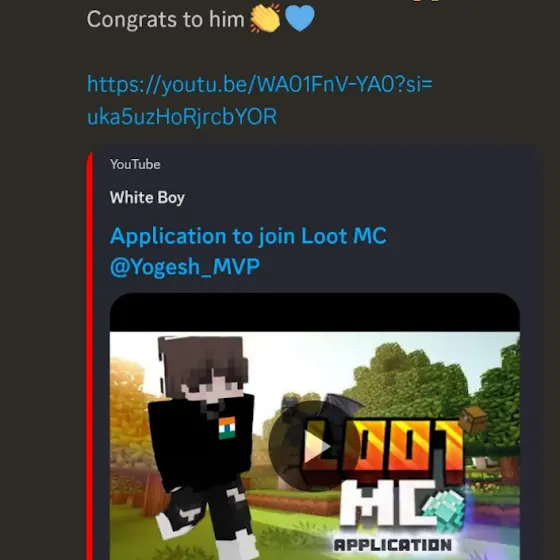The image size is (560, 560).
Task: Click the APPLICATION caption in thumbnail
Action: 392,545
